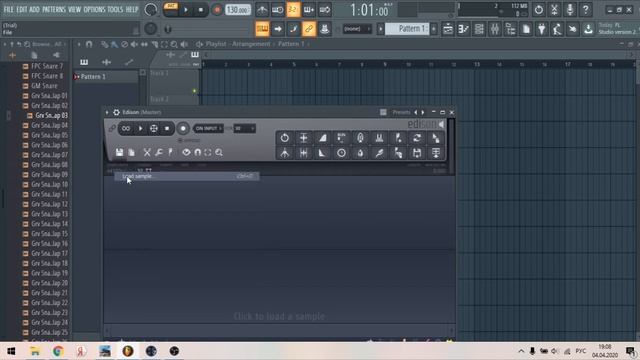Toggle the countdown before recording
Screen dimensions: 640x360
(293, 10)
